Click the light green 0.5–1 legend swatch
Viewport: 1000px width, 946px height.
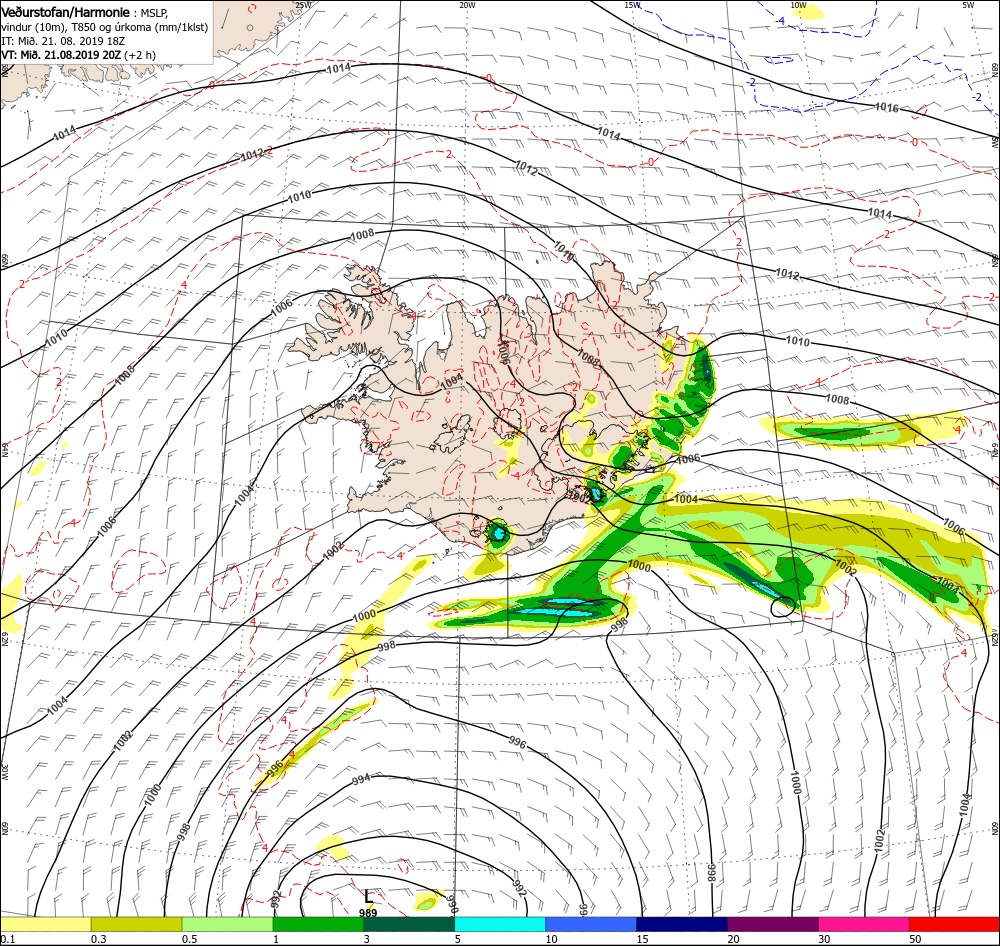point(227,924)
